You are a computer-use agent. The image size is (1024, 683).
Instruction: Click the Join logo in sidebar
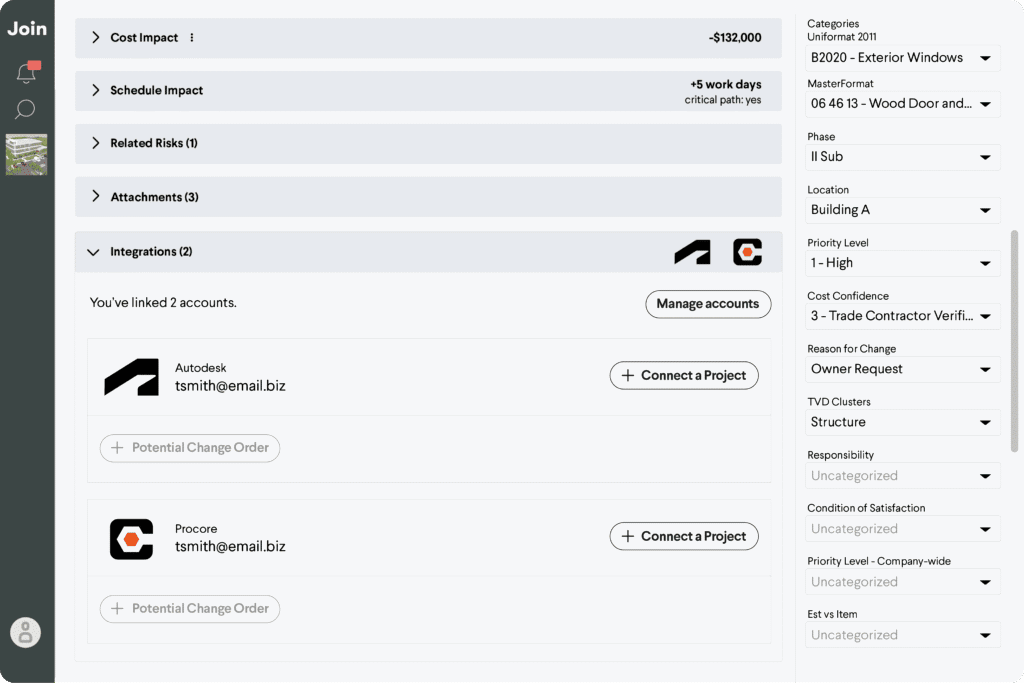click(x=27, y=29)
